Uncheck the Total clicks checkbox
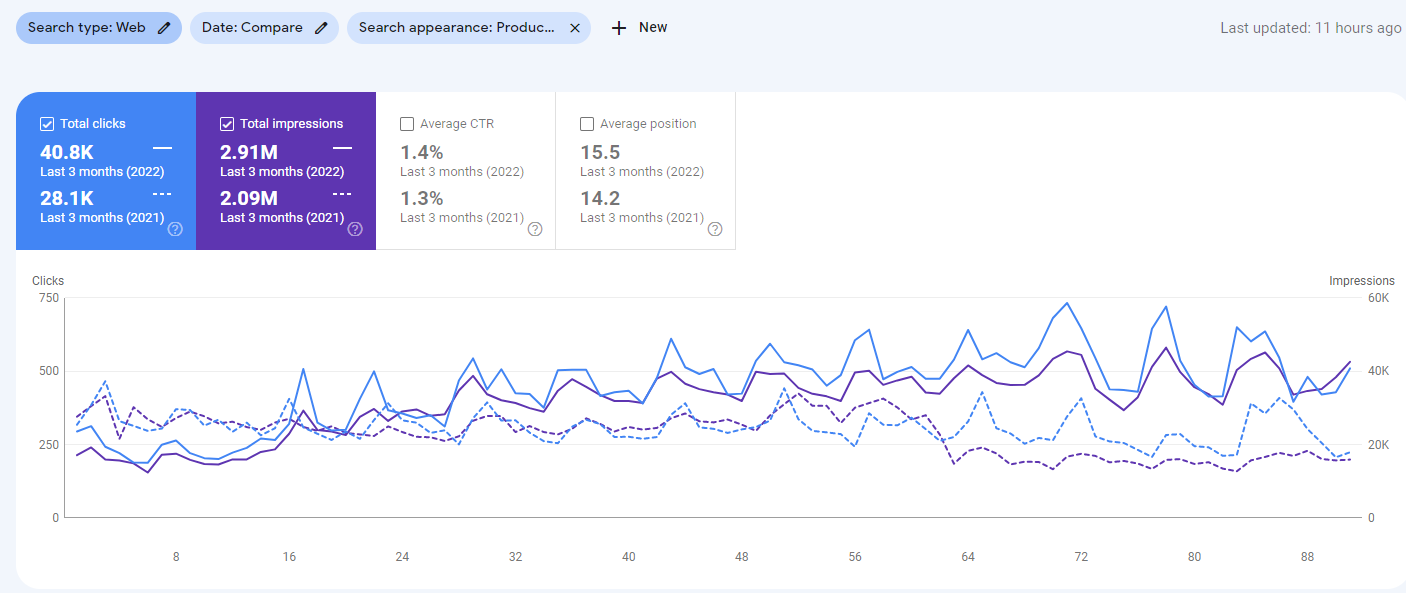The width and height of the screenshot is (1406, 593). coord(46,123)
